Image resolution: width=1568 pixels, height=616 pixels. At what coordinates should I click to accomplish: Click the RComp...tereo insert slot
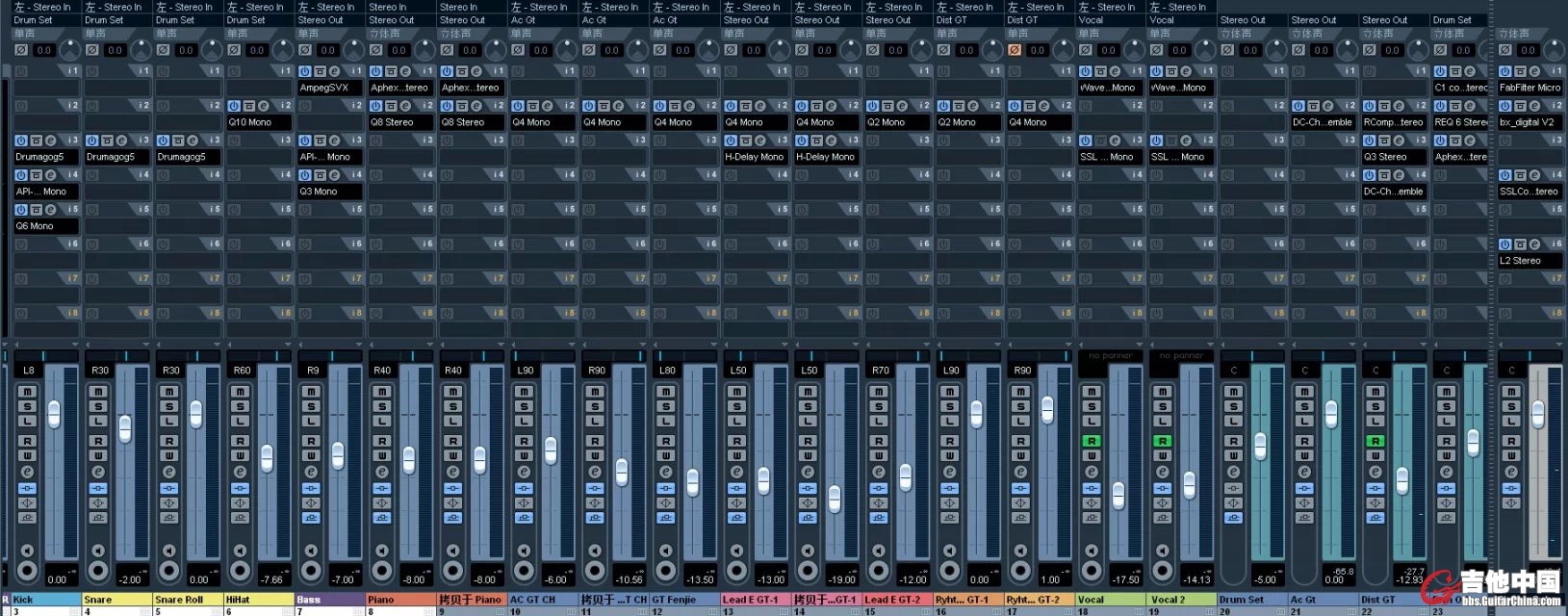tap(1394, 122)
